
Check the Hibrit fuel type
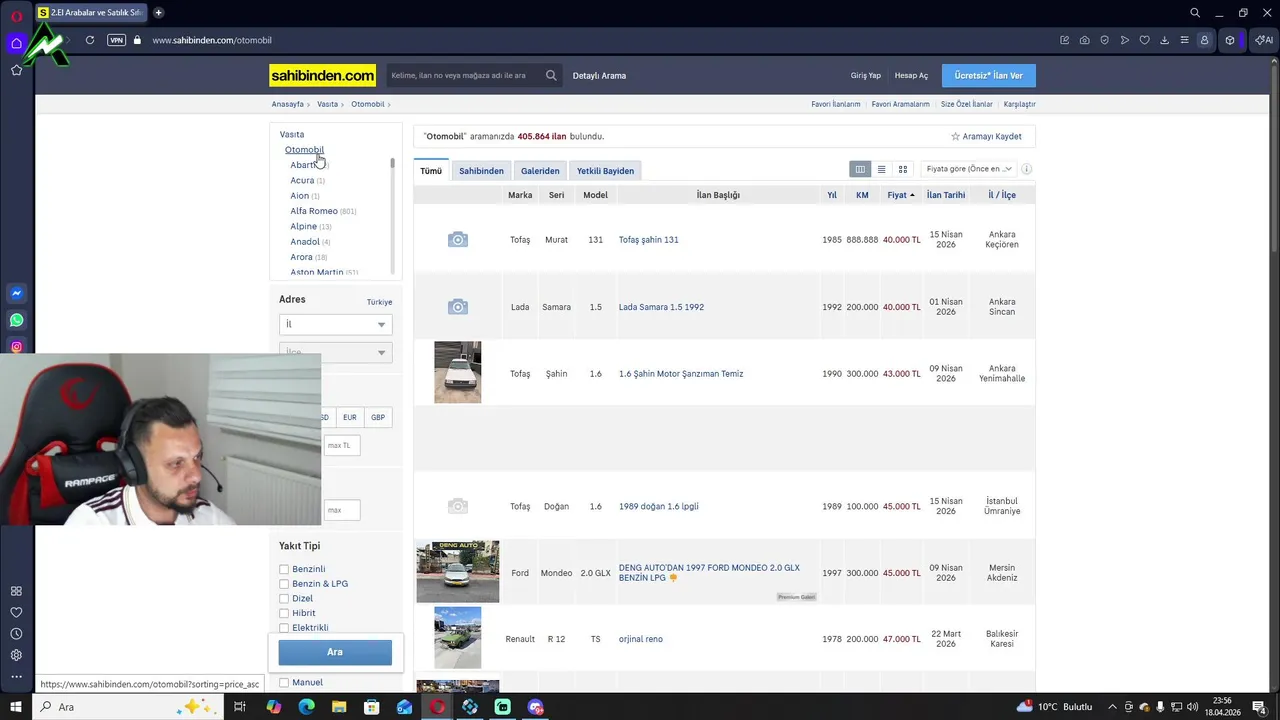point(284,613)
